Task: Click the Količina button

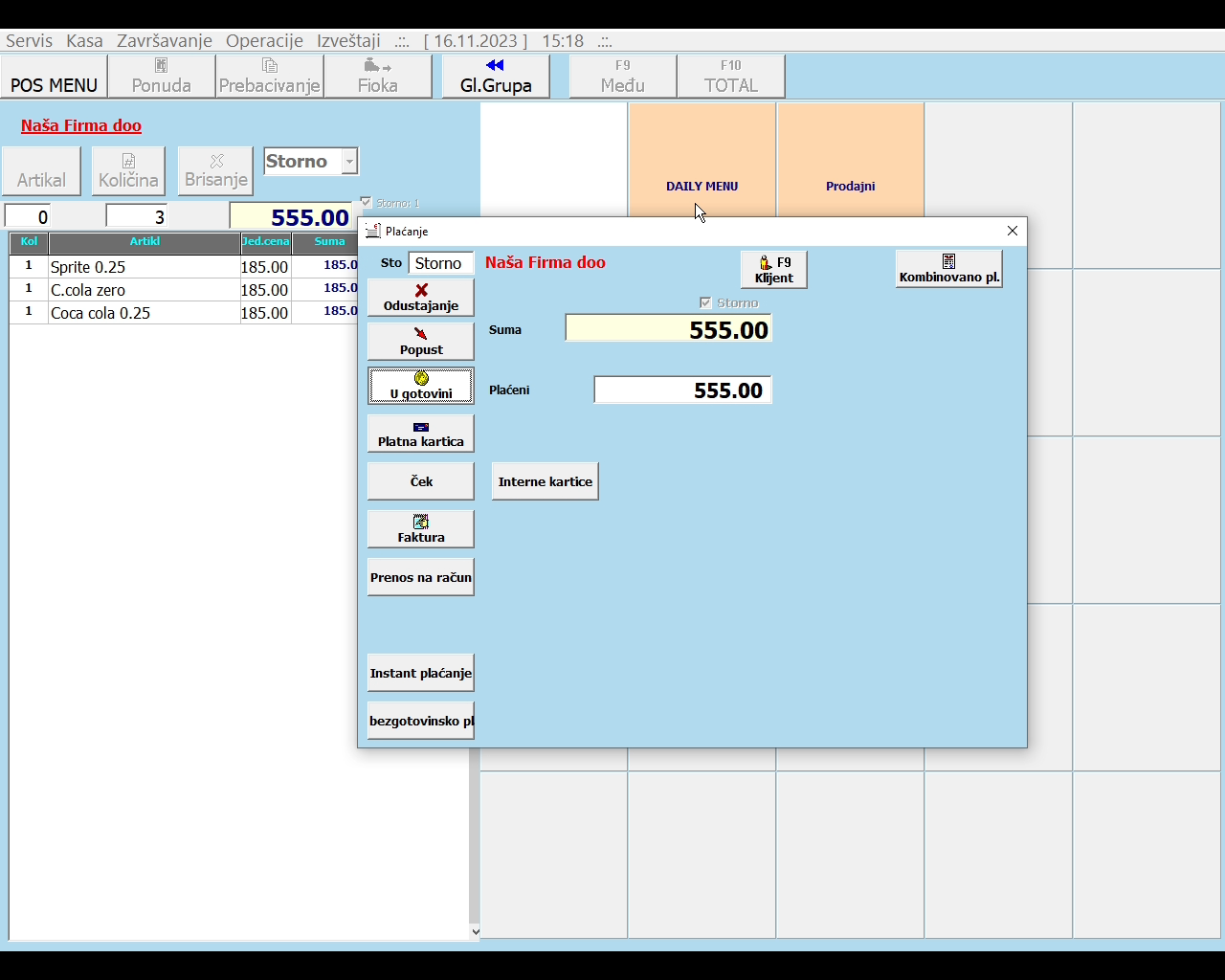Action: (129, 170)
